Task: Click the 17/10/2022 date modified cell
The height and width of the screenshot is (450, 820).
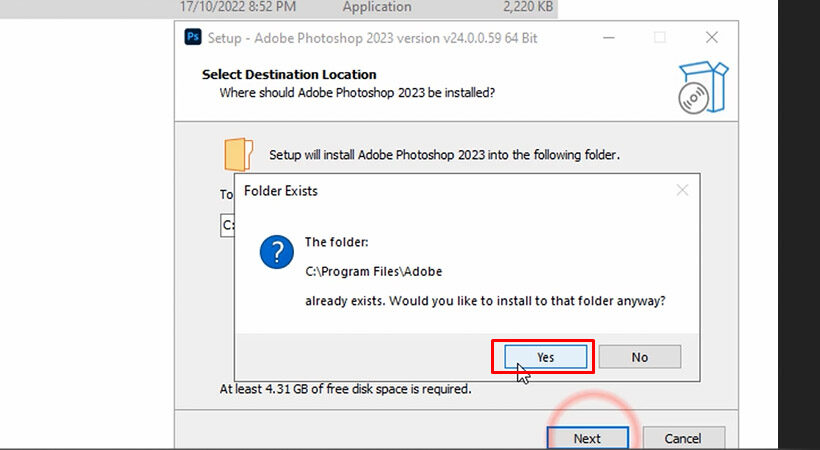Action: (238, 7)
